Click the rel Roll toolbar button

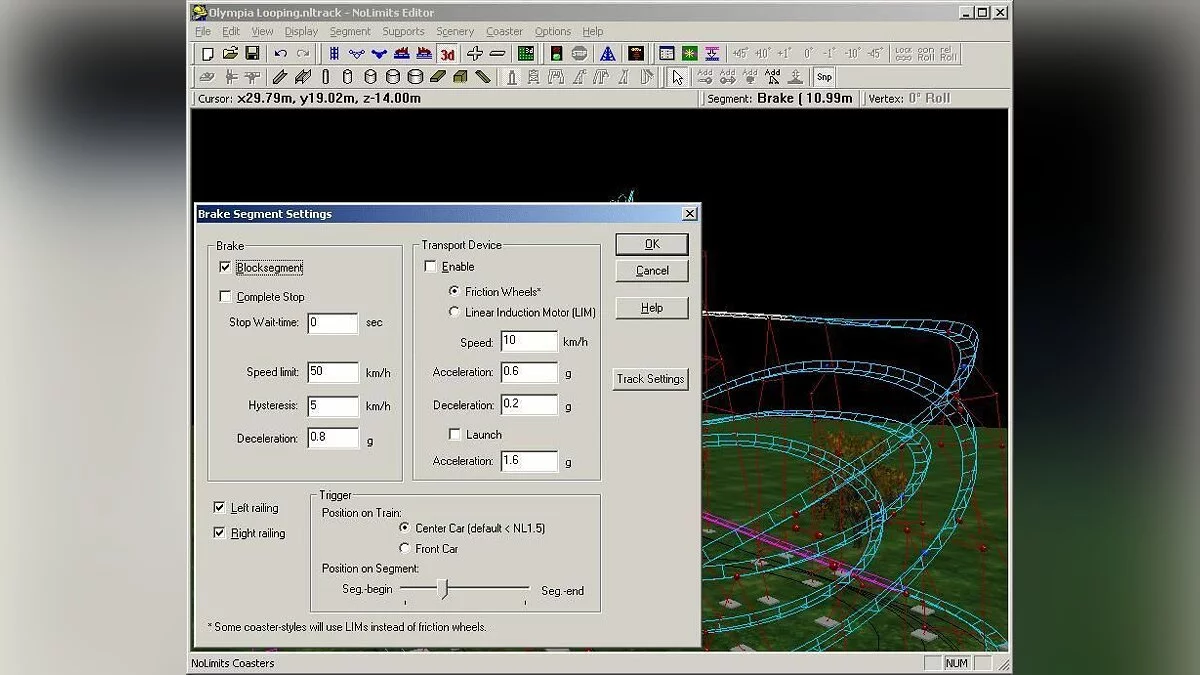coord(948,53)
